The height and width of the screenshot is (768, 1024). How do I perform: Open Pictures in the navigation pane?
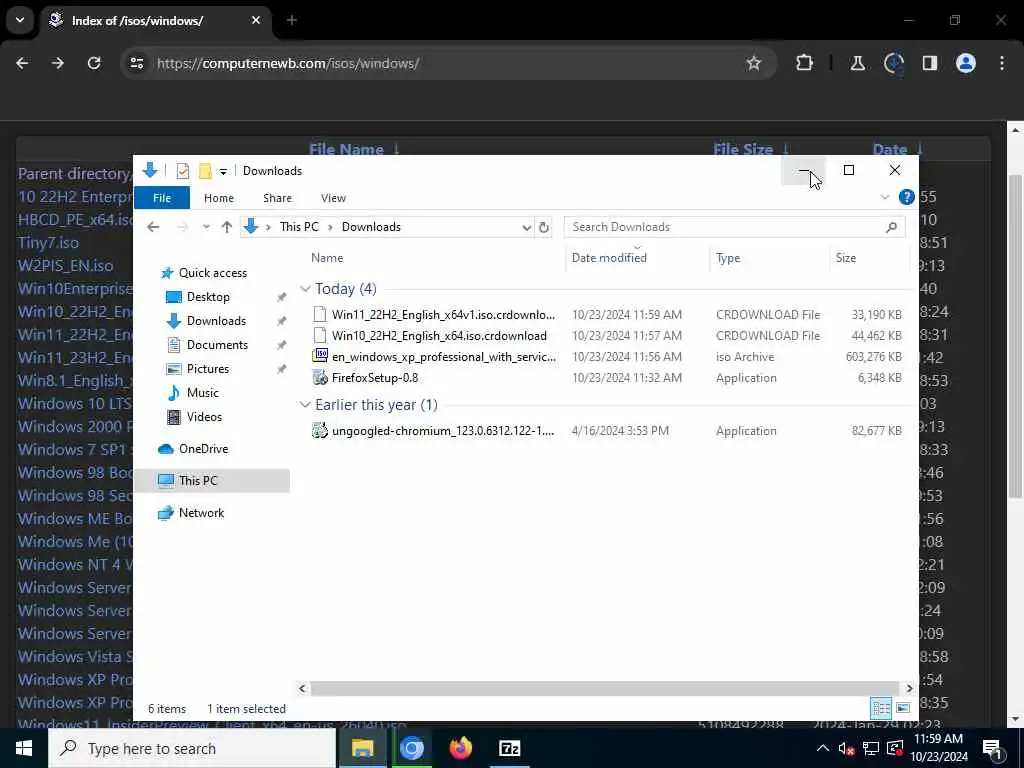[208, 369]
